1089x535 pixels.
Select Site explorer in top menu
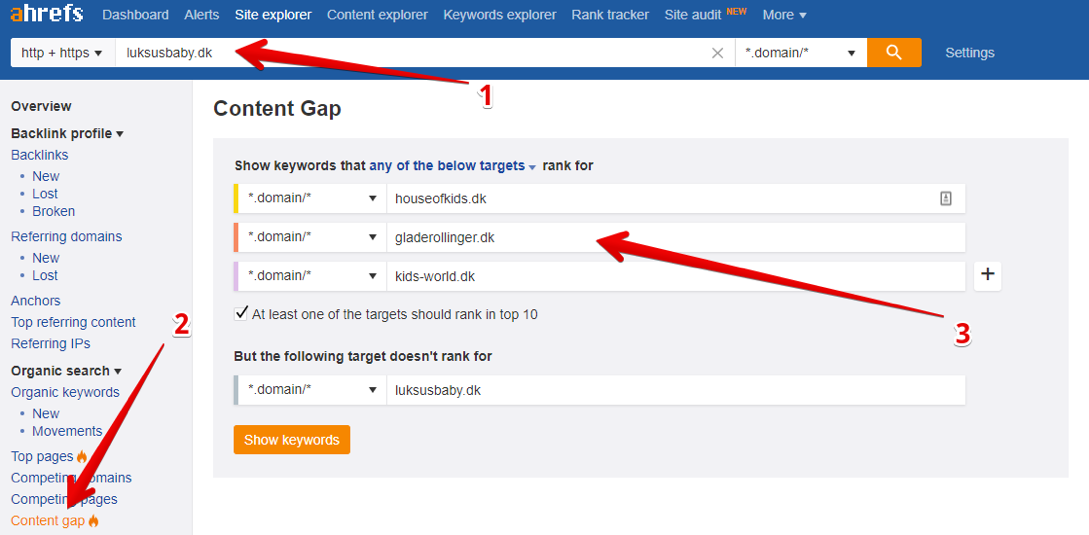pos(273,15)
